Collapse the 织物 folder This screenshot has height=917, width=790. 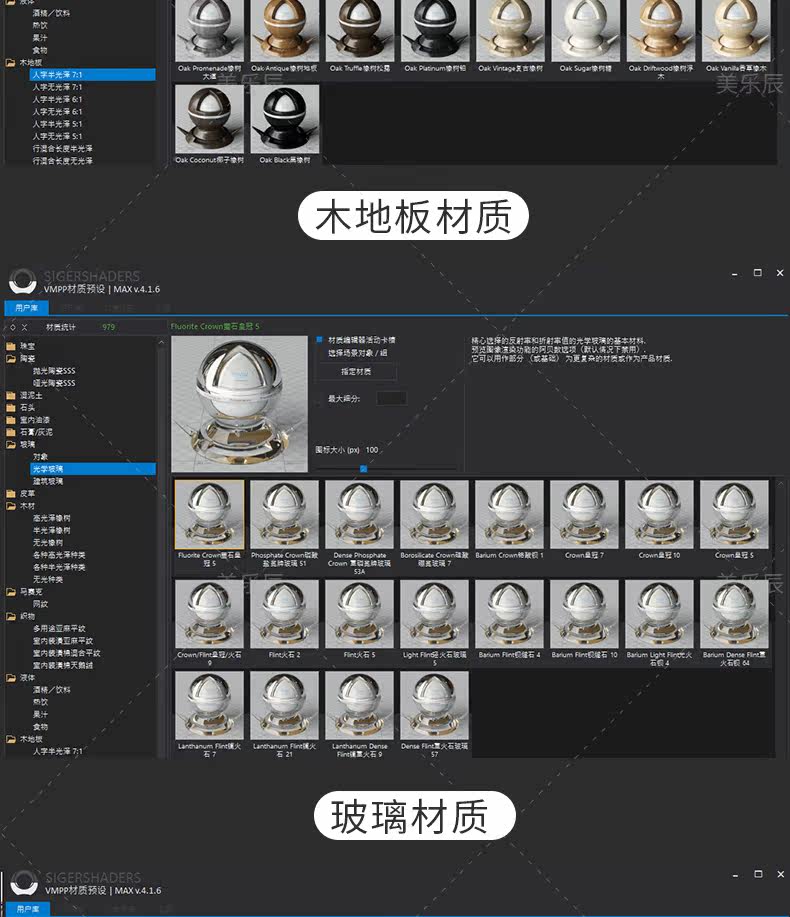(11, 616)
